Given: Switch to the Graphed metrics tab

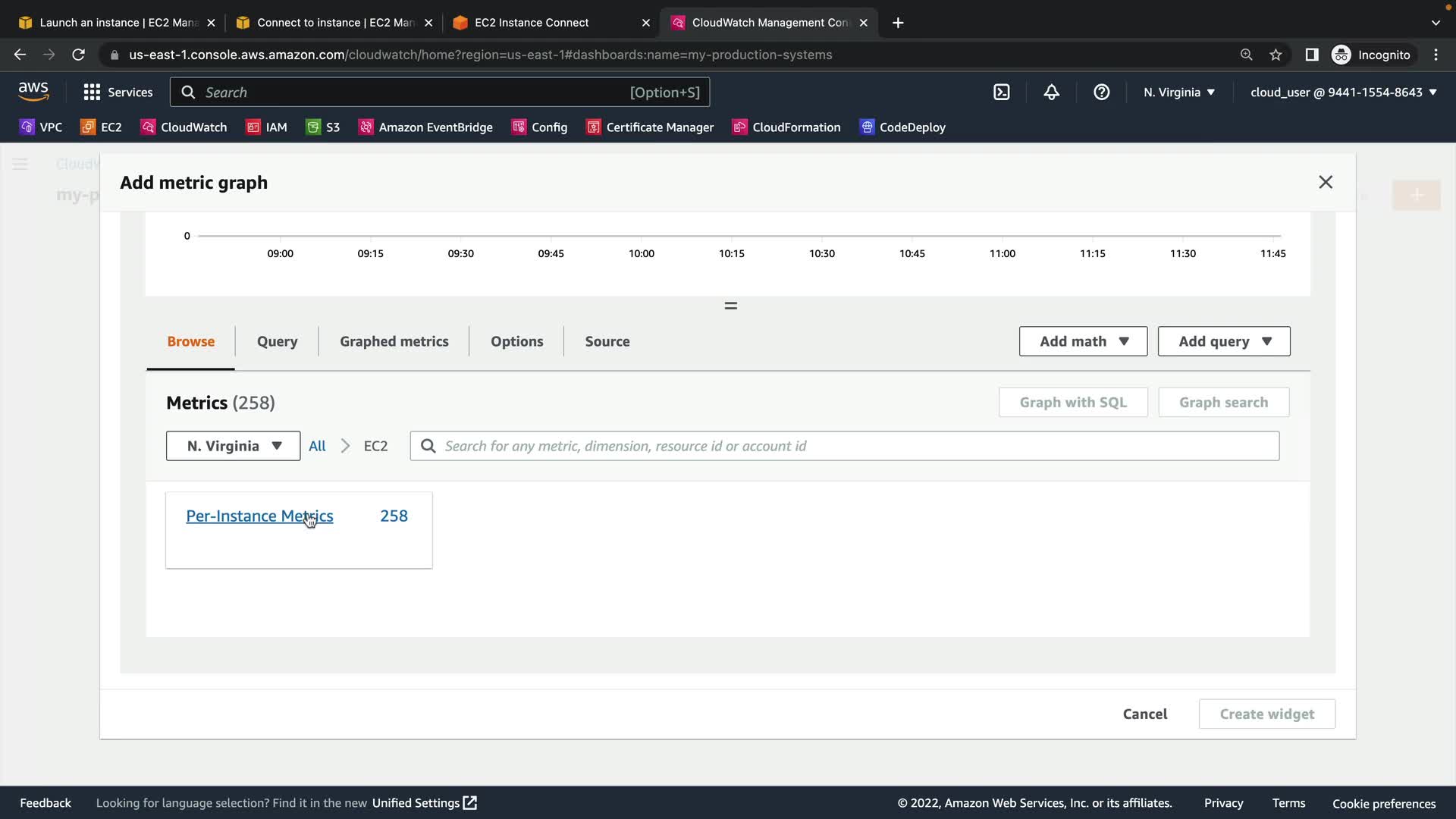Looking at the screenshot, I should (x=394, y=341).
